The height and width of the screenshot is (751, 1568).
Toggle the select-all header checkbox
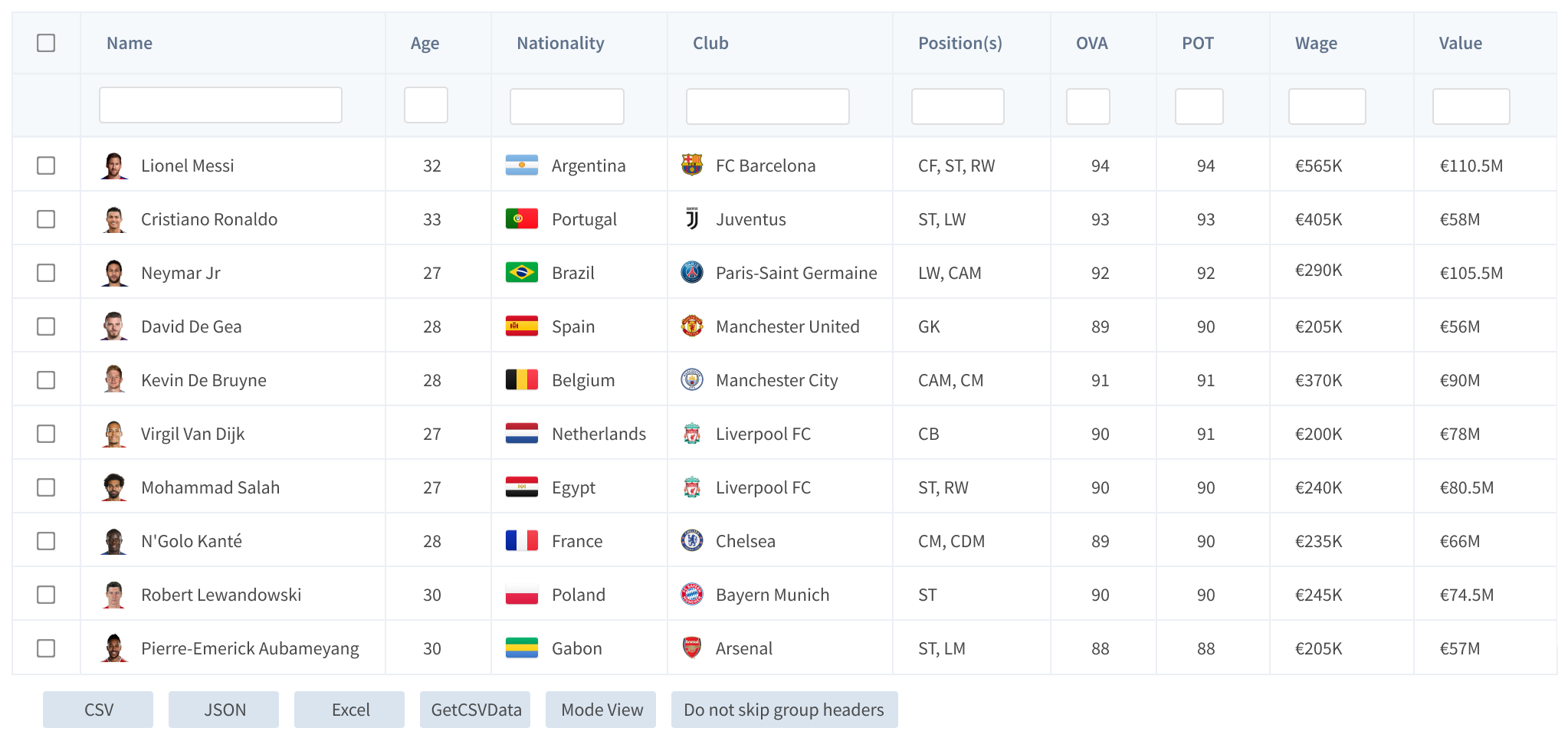(x=46, y=43)
